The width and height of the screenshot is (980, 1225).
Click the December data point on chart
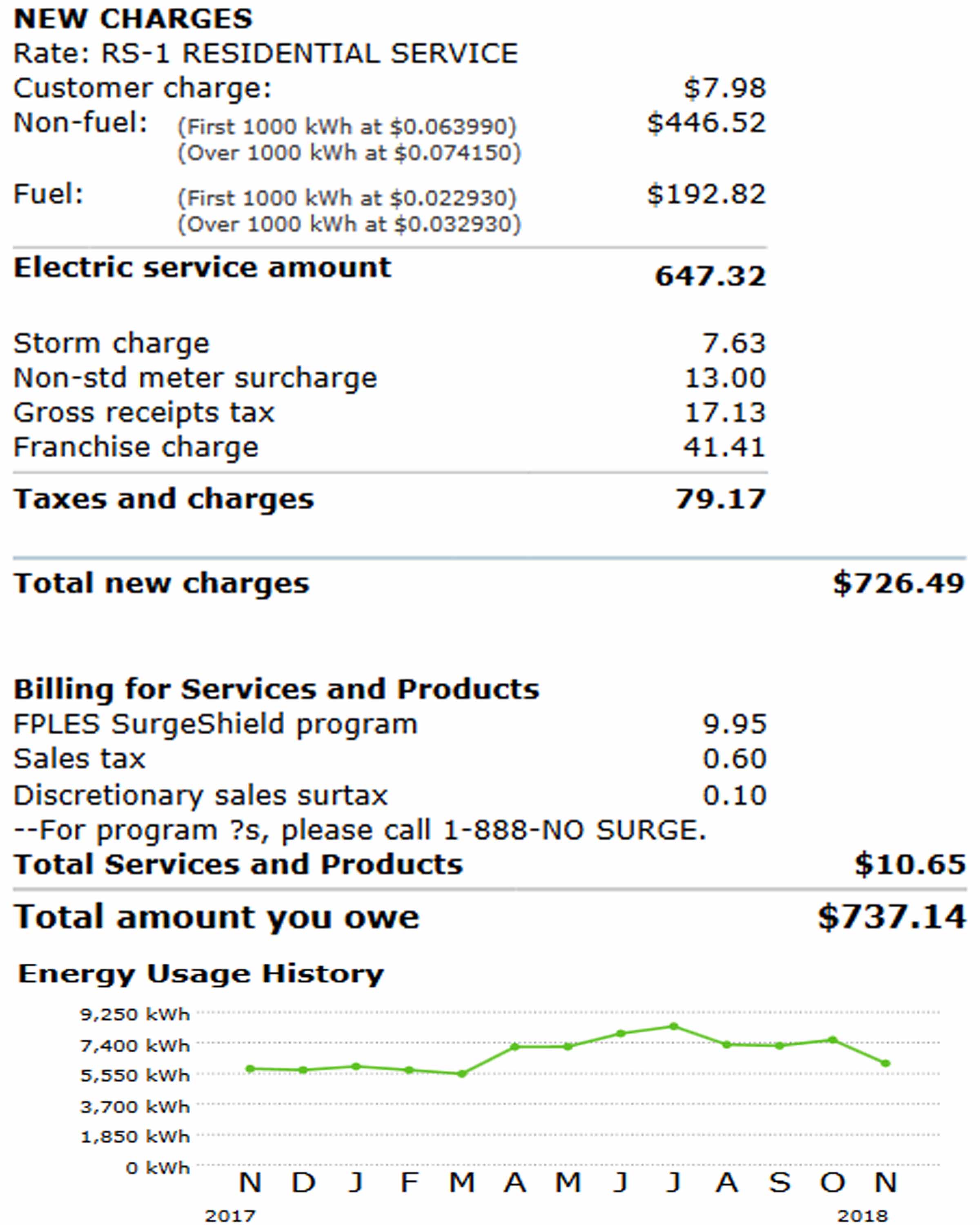(x=303, y=1070)
